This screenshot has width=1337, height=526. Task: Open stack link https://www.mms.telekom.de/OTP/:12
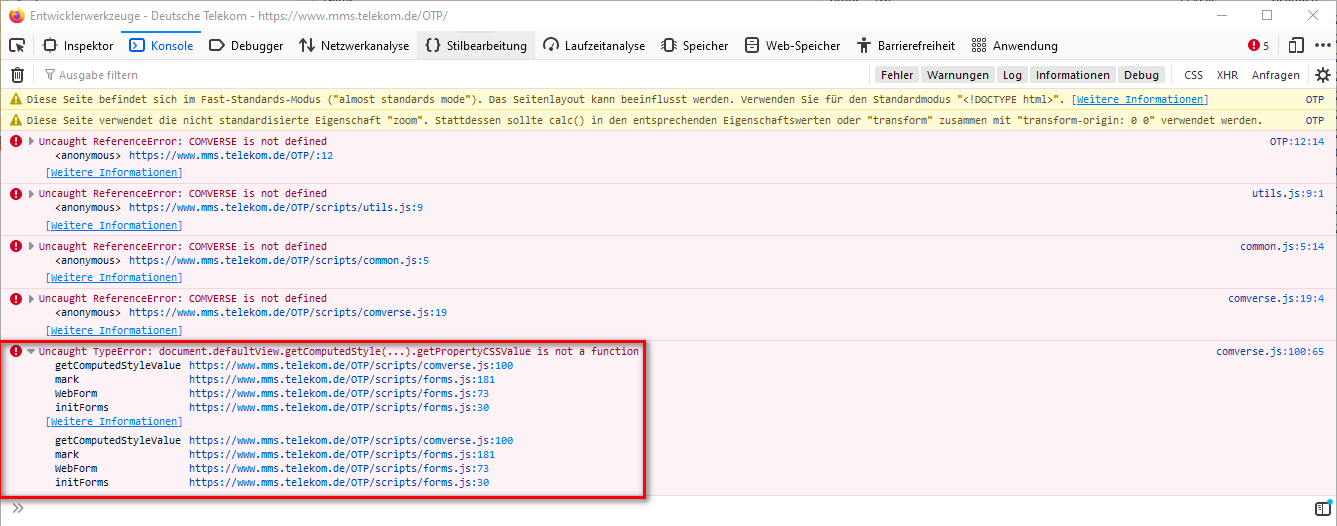click(x=231, y=155)
